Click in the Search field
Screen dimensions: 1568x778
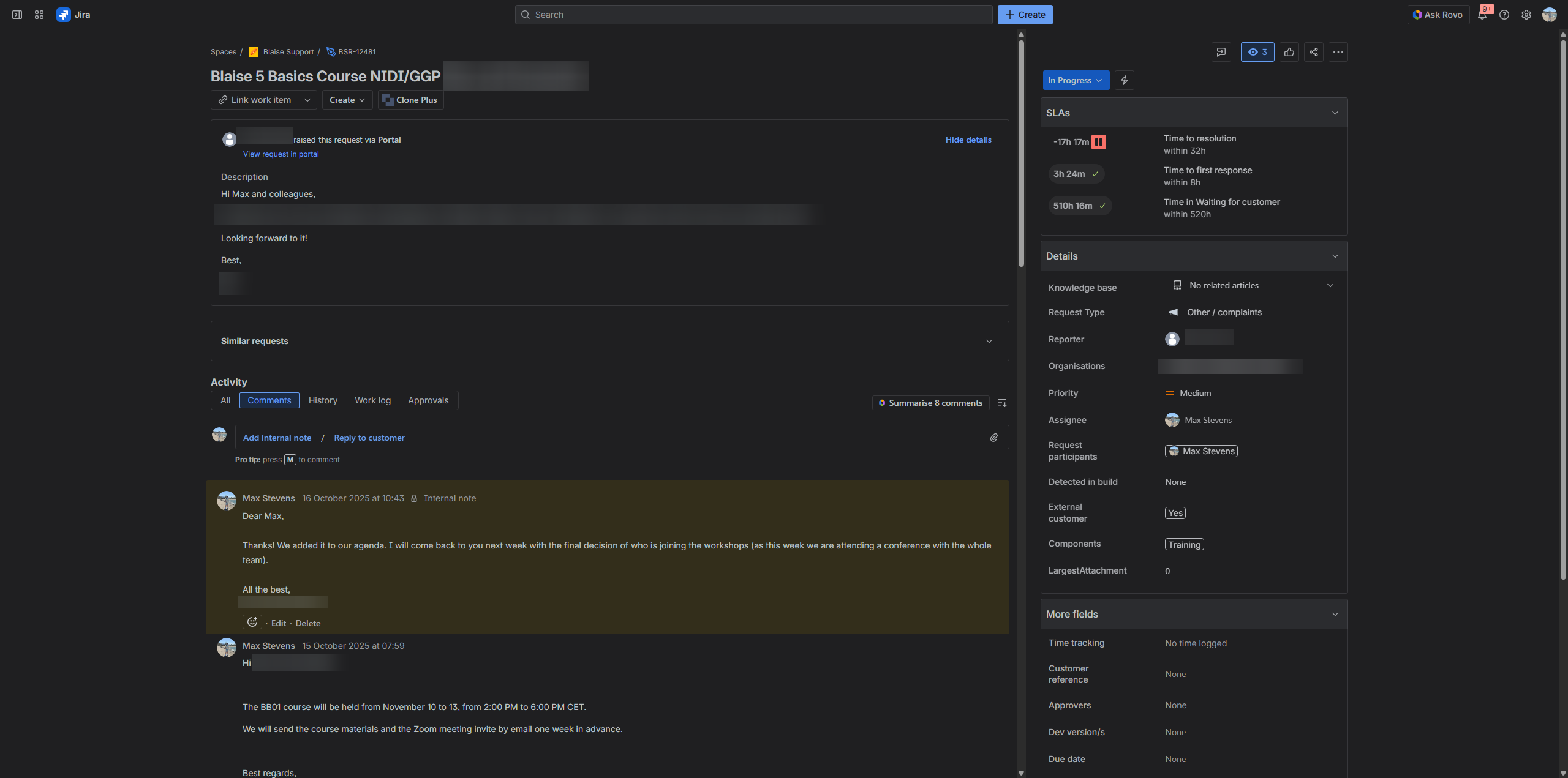point(753,15)
